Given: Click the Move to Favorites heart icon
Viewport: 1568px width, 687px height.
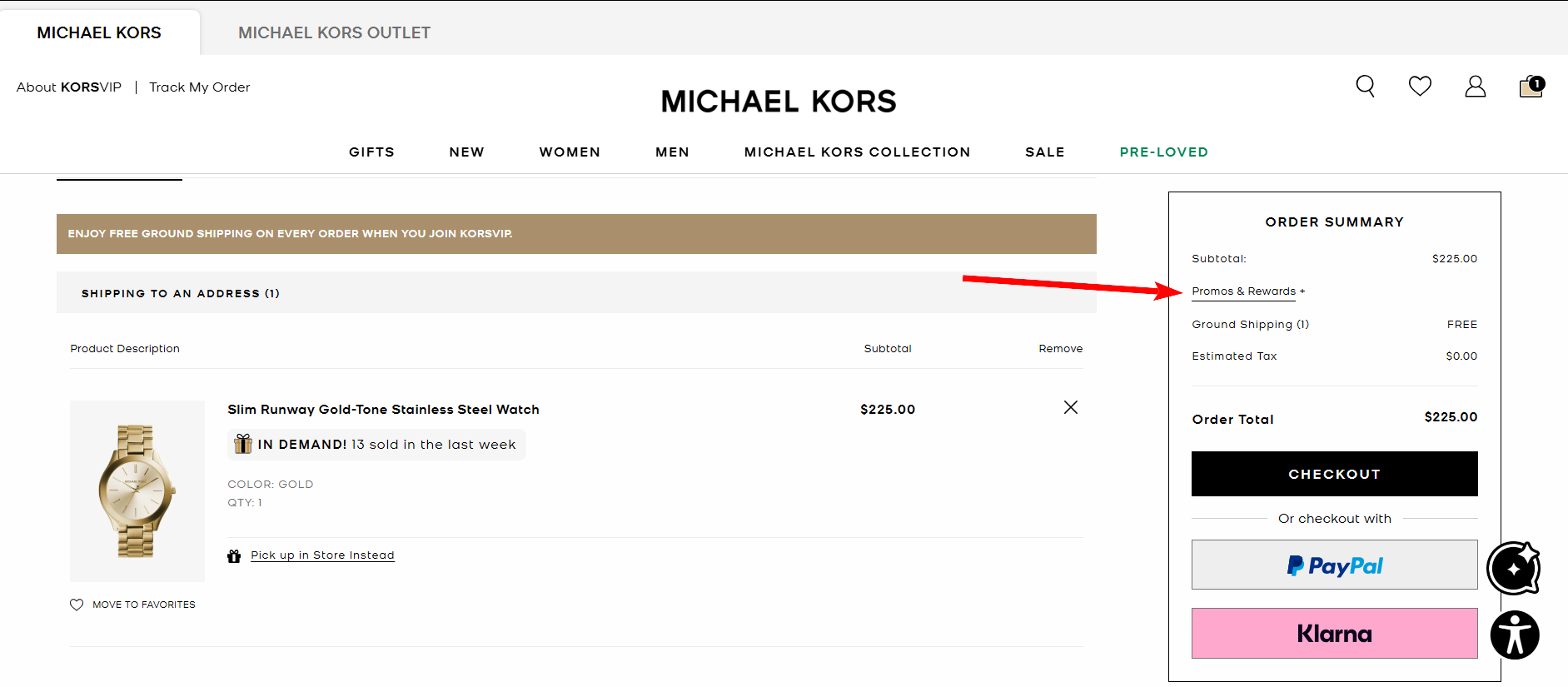Looking at the screenshot, I should coord(77,605).
